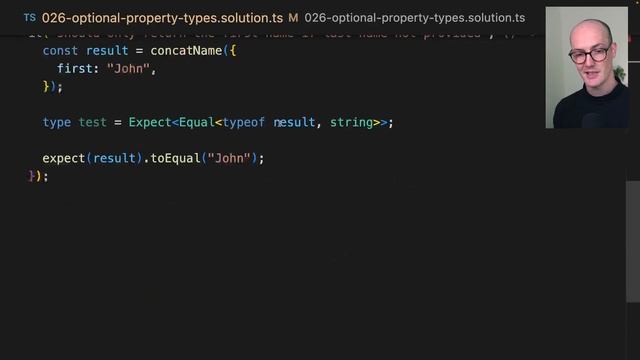
Task: Click the modified M indicator on tab
Action: click(x=293, y=18)
